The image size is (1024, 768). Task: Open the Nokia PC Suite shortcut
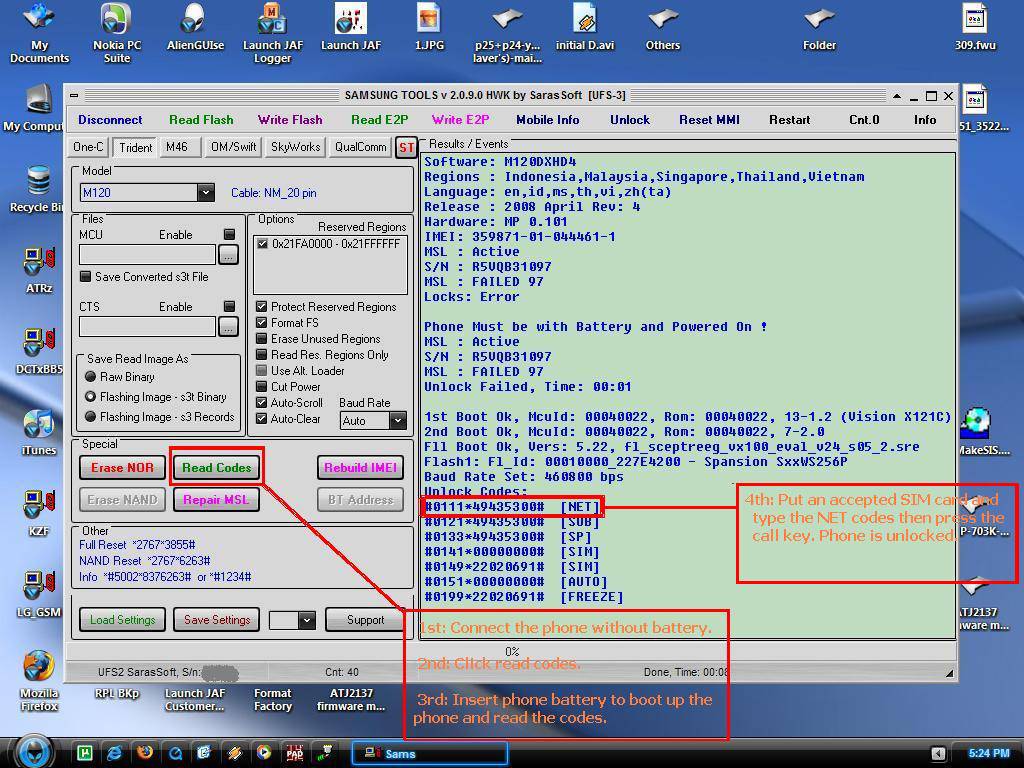(117, 33)
